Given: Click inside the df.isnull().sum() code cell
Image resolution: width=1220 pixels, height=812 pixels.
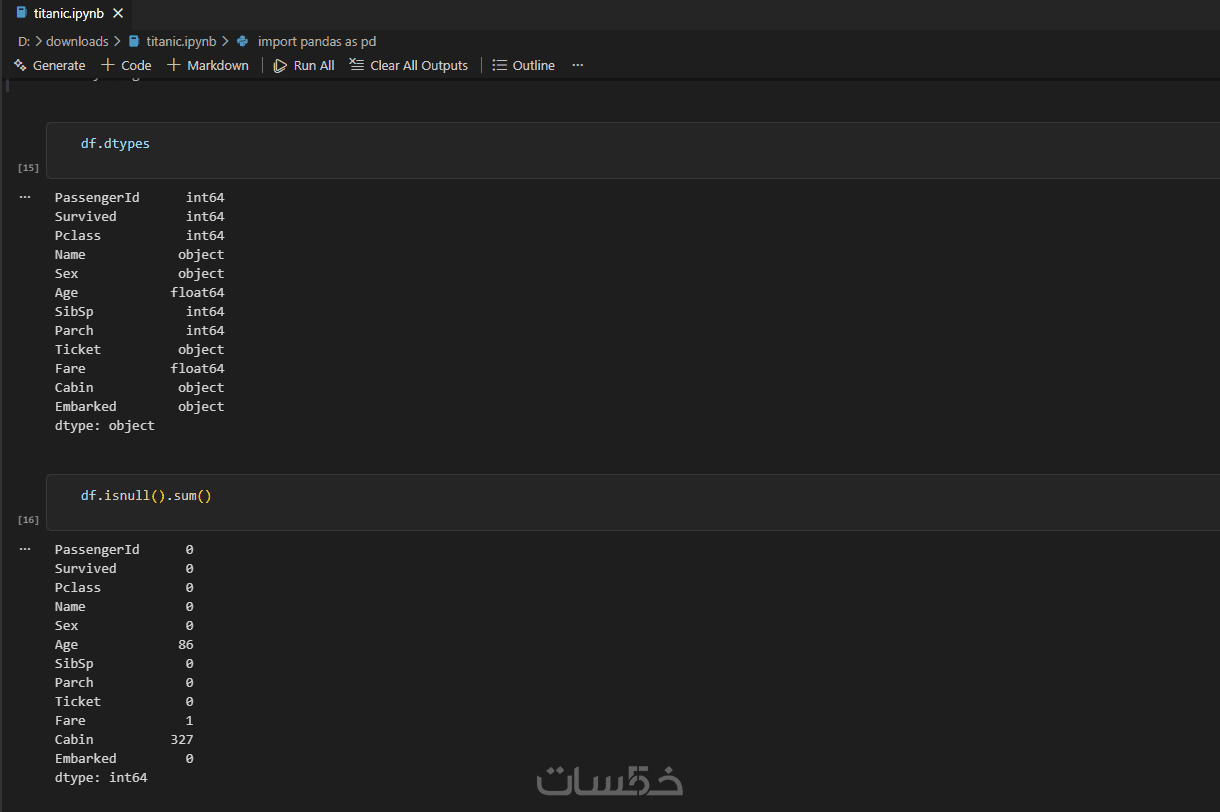Looking at the screenshot, I should pyautogui.click(x=633, y=502).
